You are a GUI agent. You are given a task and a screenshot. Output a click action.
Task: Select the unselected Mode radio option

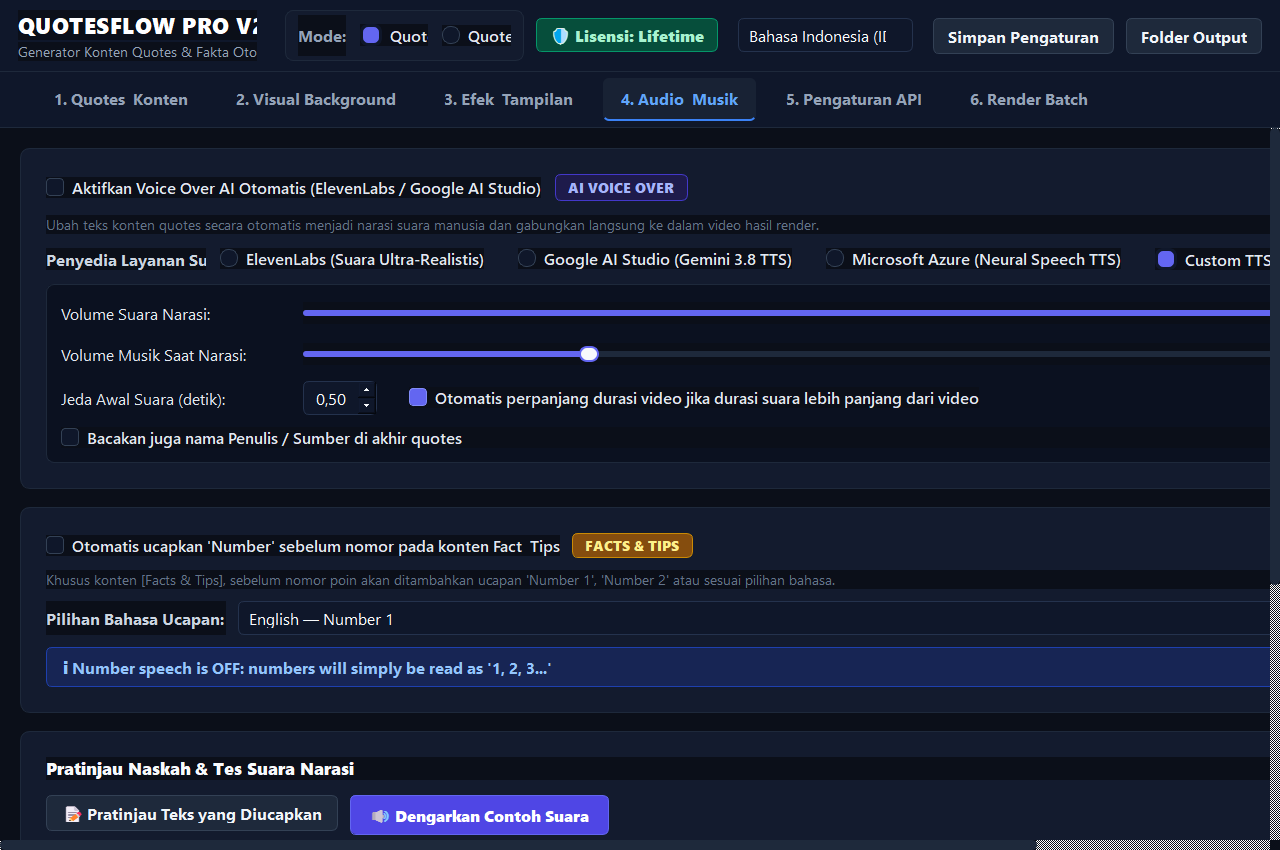click(451, 36)
